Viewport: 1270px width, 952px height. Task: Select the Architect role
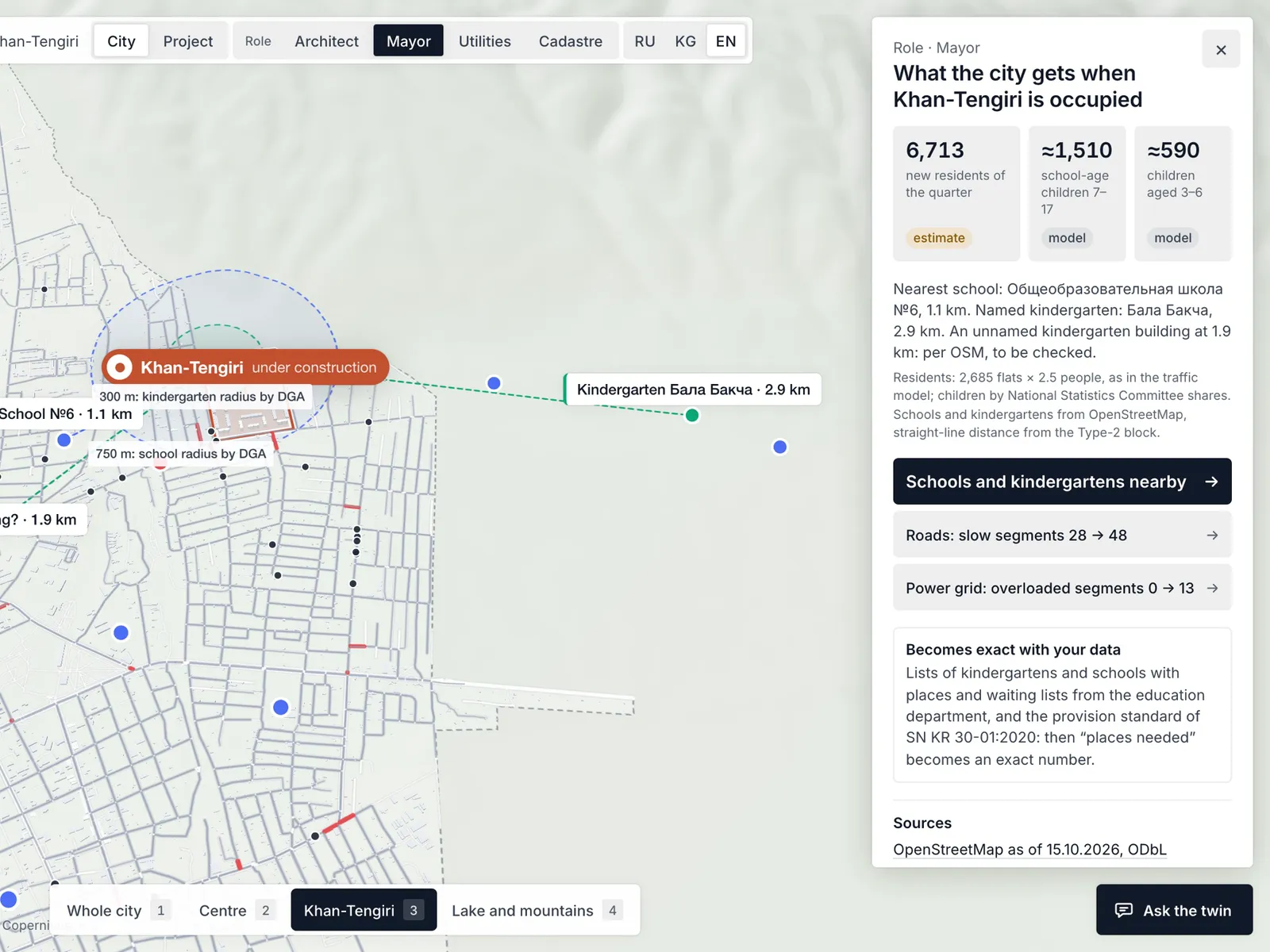(x=326, y=41)
